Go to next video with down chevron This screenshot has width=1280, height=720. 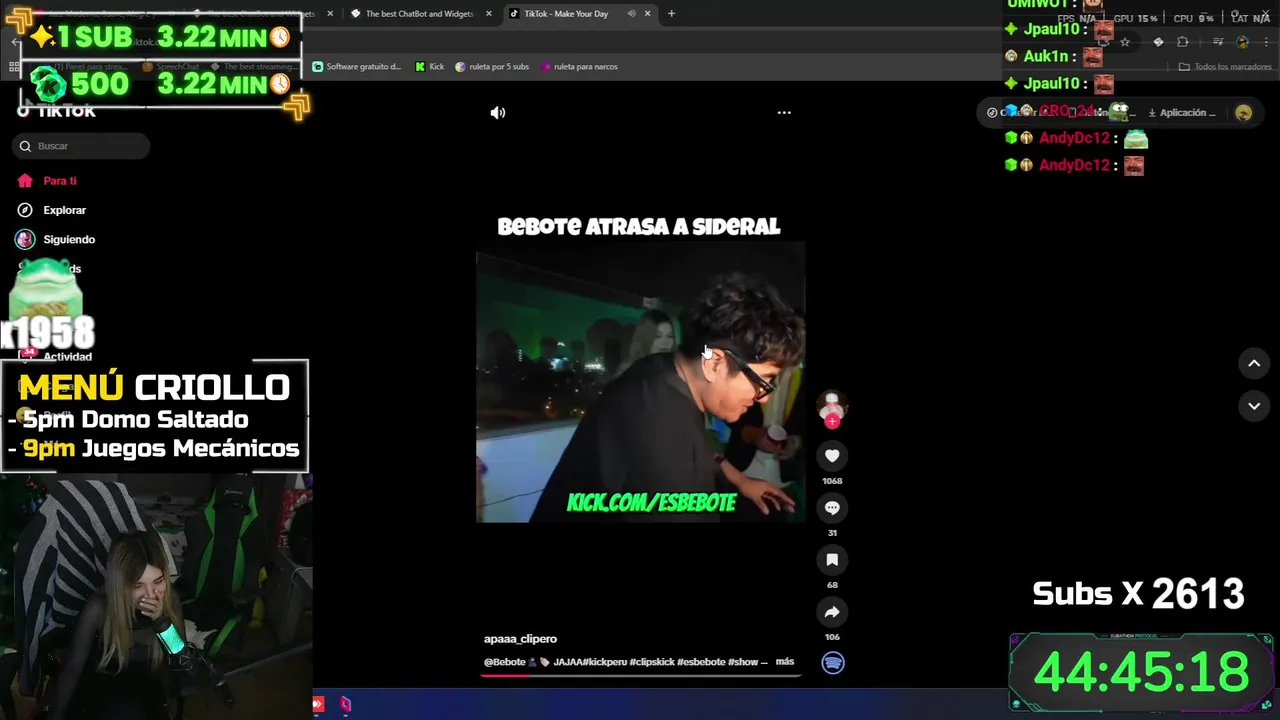1254,406
